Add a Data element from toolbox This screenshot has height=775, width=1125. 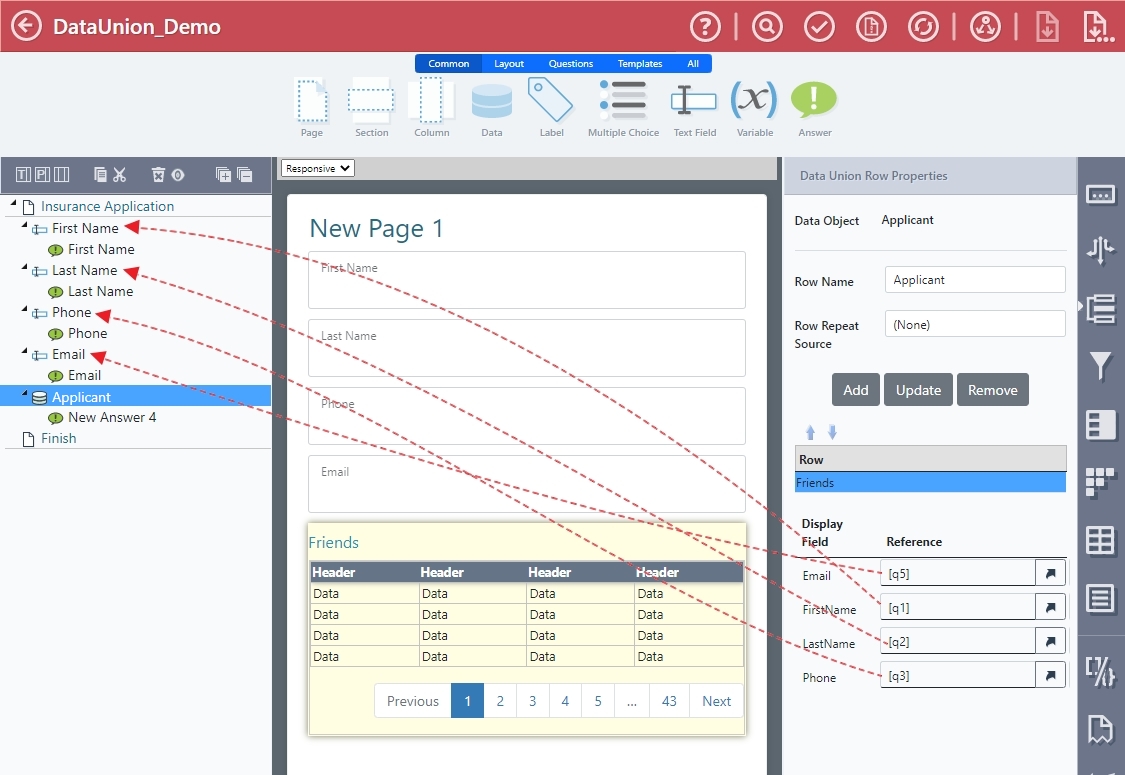(x=491, y=108)
